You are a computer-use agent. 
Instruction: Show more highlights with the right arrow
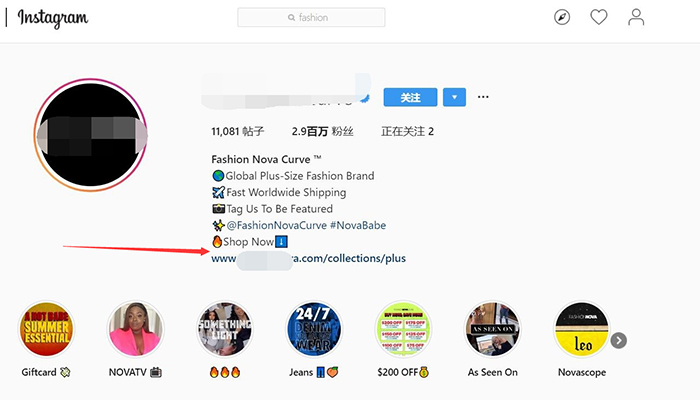(619, 341)
